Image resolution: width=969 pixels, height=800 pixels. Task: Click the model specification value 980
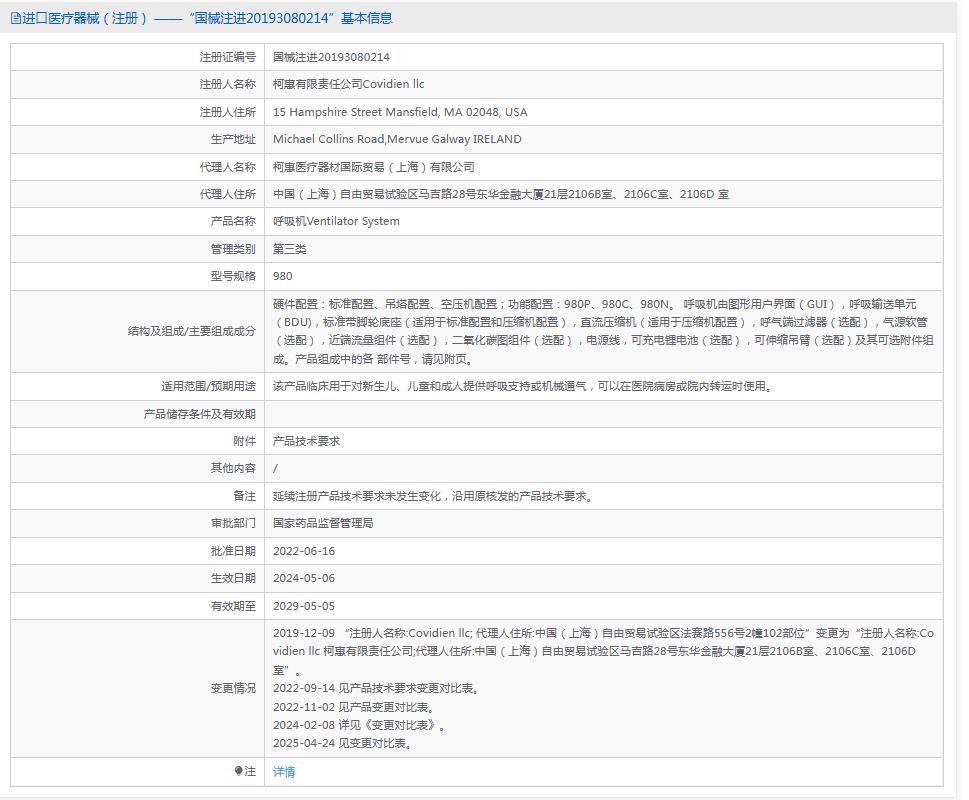click(283, 276)
